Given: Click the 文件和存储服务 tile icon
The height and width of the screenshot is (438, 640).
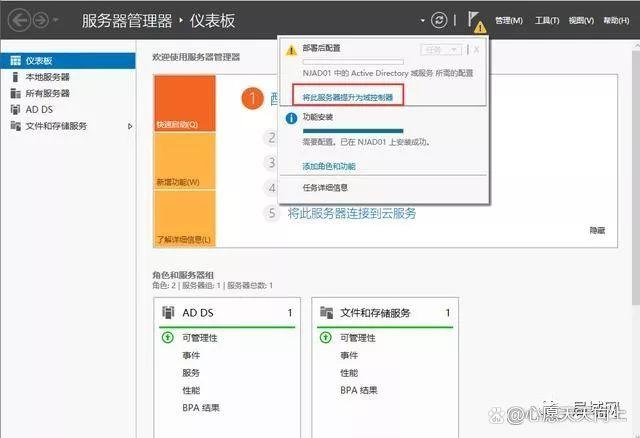Looking at the screenshot, I should [326, 313].
